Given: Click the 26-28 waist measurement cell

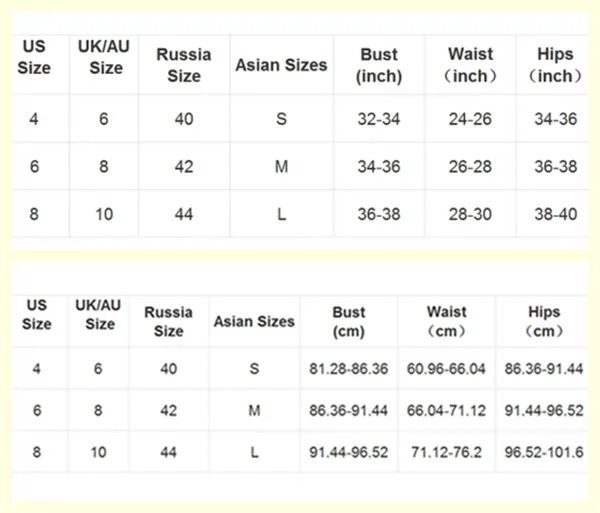Looking at the screenshot, I should [470, 167].
